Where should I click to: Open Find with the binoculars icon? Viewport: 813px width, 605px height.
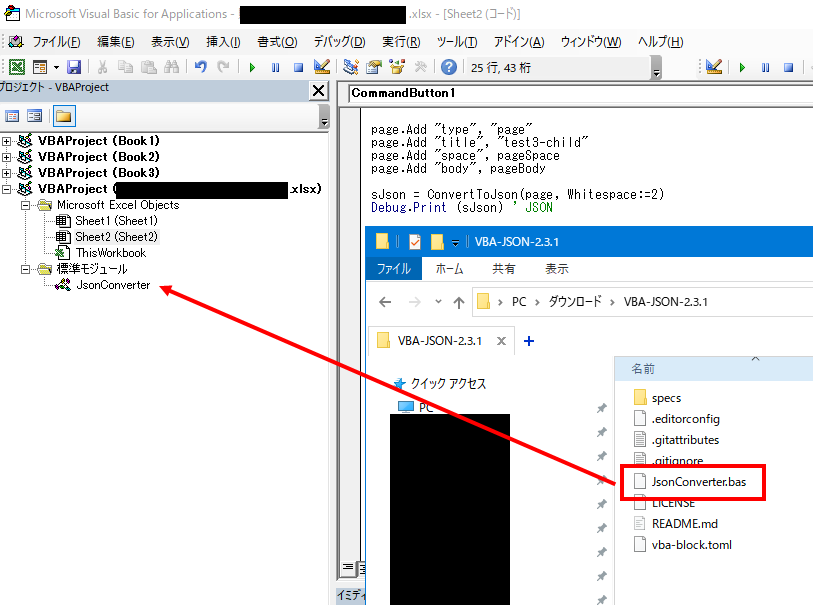[172, 67]
